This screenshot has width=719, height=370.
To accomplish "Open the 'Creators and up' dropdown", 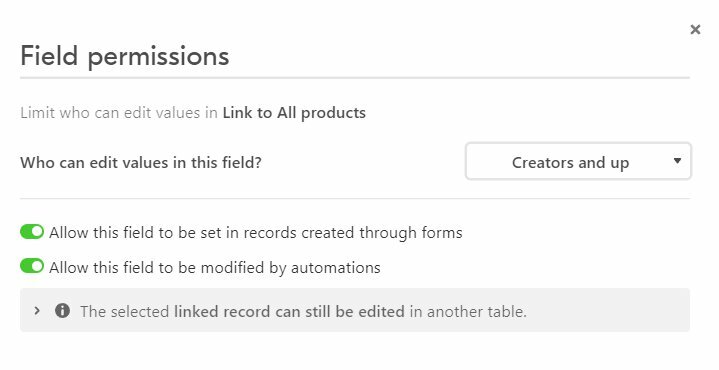I will 578,161.
